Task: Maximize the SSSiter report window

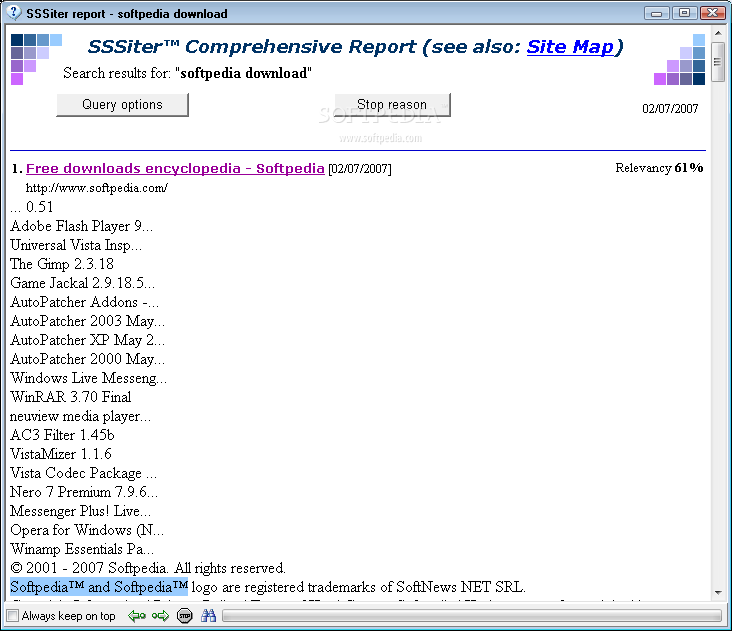Action: [684, 13]
